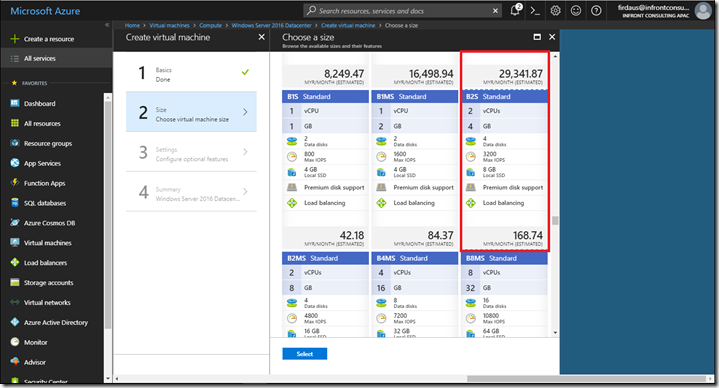The width and height of the screenshot is (719, 388).
Task: Expand step 3 Settings chevron
Action: coord(245,152)
